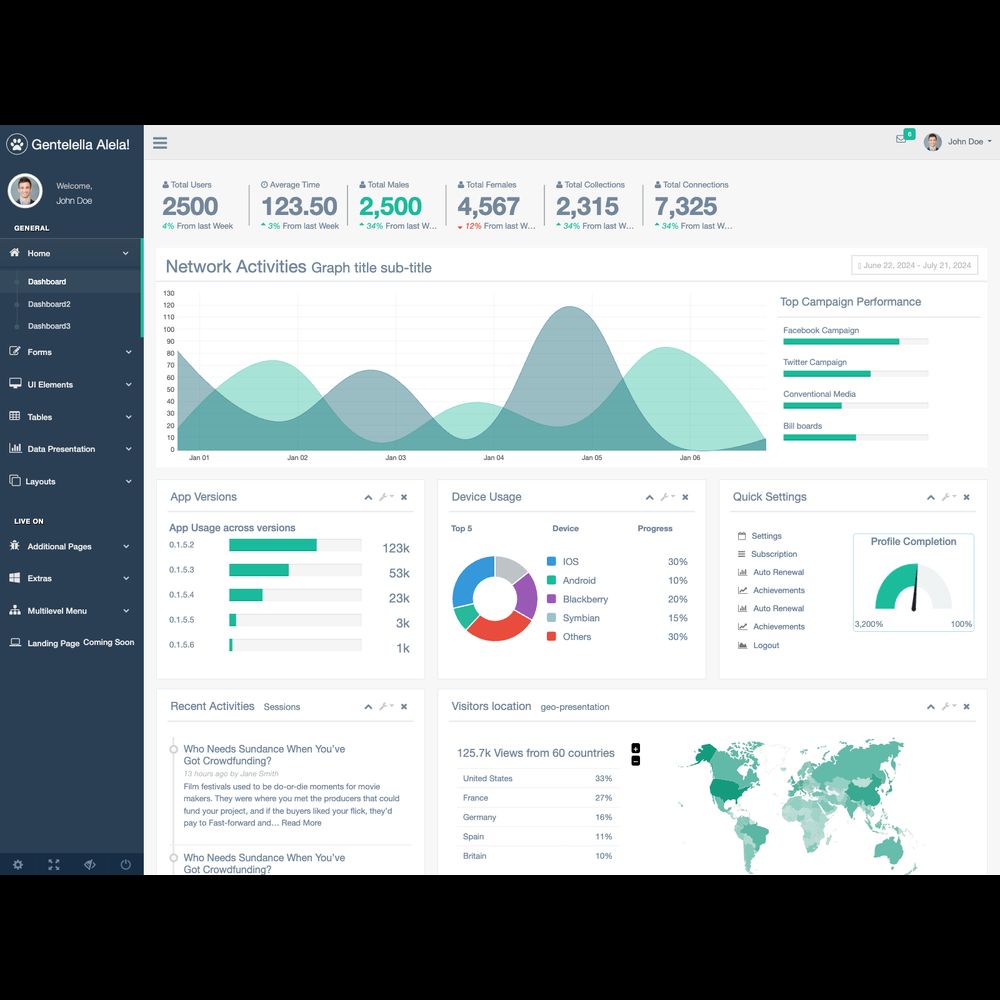Click the hamburger menu toggle icon

pos(160,143)
